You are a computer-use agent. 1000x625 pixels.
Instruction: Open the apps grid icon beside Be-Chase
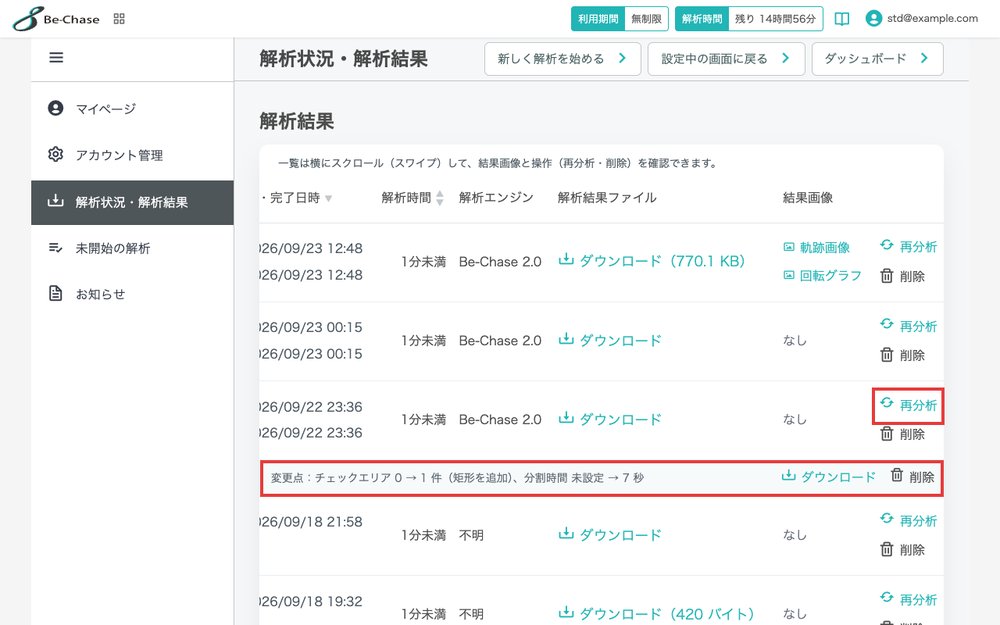(x=119, y=18)
